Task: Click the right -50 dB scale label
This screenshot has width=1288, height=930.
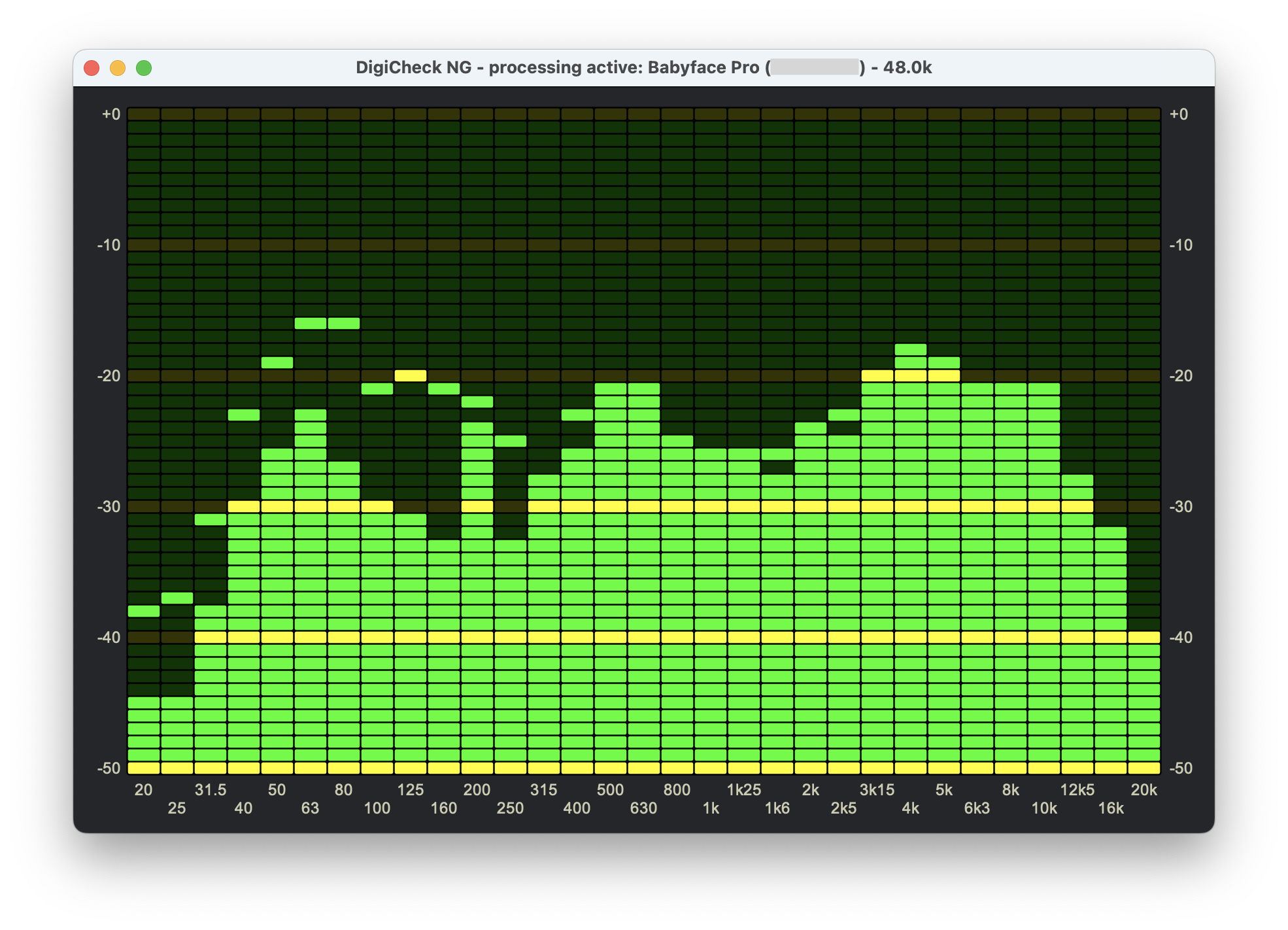Action: pos(1180,768)
